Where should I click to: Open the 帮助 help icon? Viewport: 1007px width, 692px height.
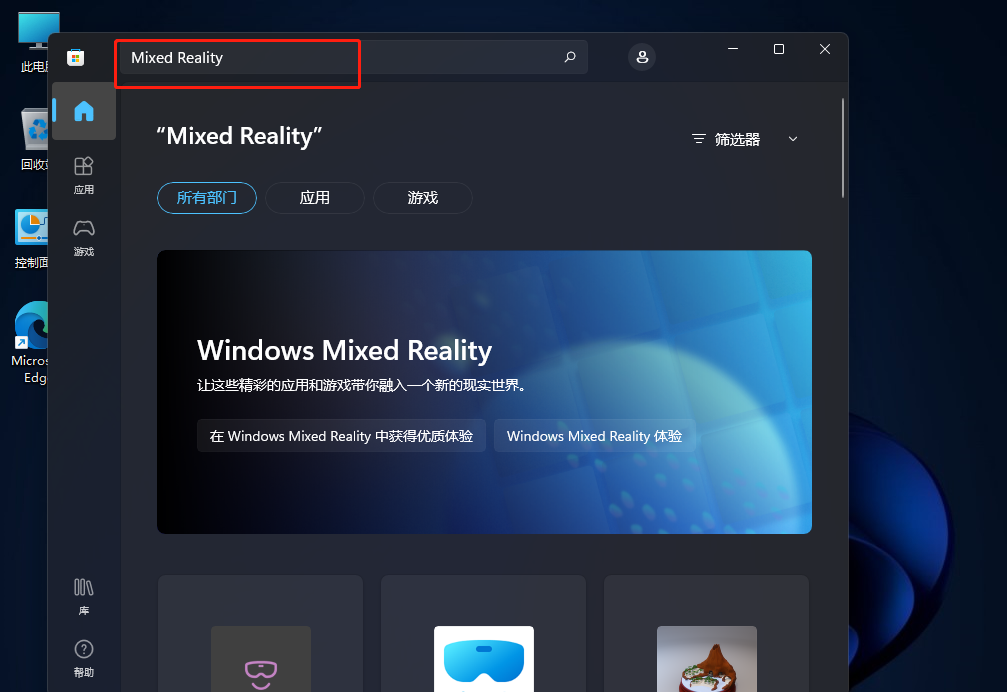84,657
